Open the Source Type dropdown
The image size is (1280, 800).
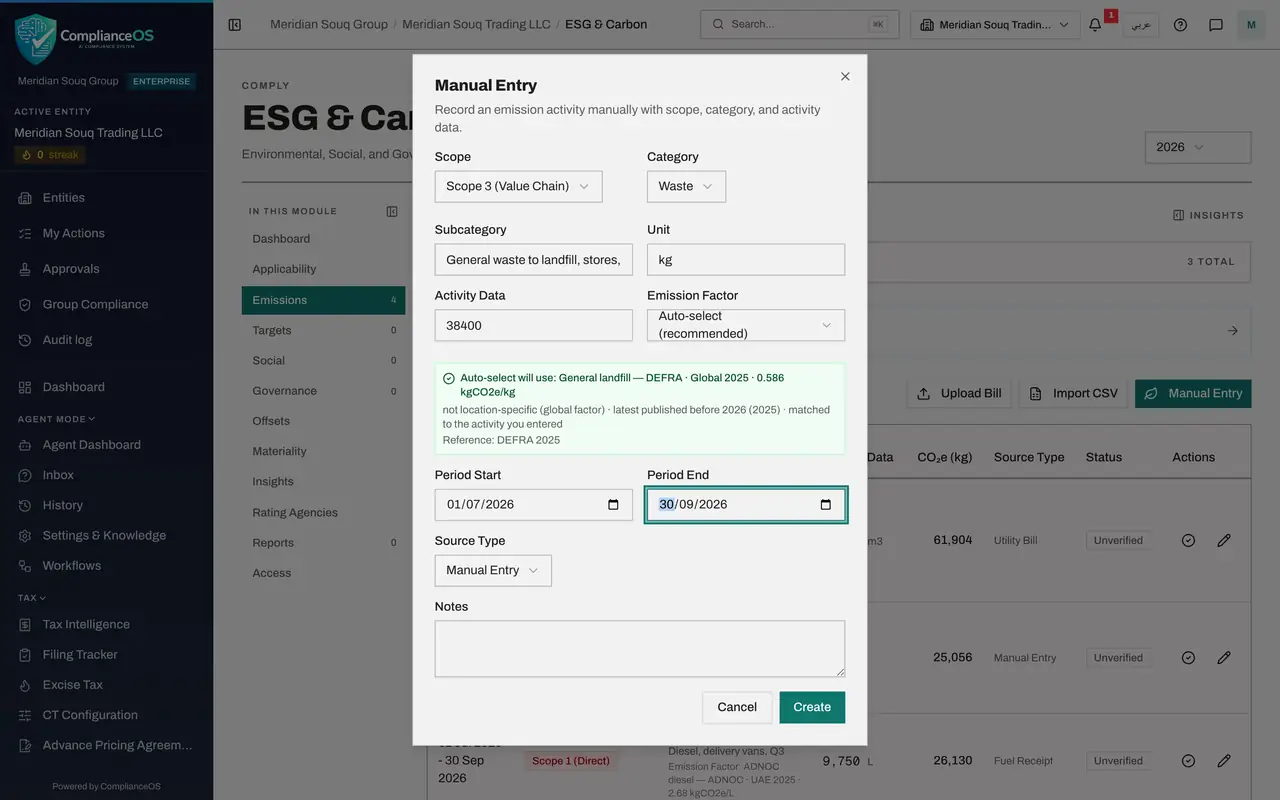[493, 570]
